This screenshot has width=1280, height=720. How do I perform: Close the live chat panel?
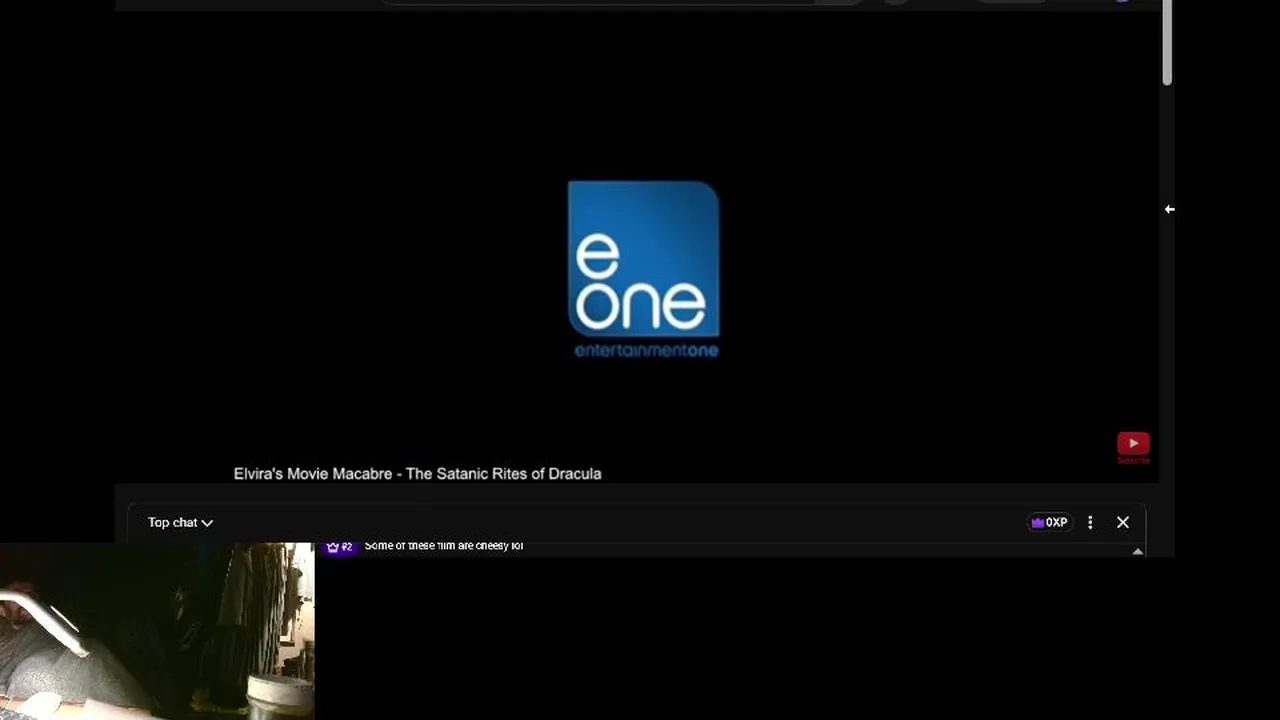pyautogui.click(x=1123, y=522)
